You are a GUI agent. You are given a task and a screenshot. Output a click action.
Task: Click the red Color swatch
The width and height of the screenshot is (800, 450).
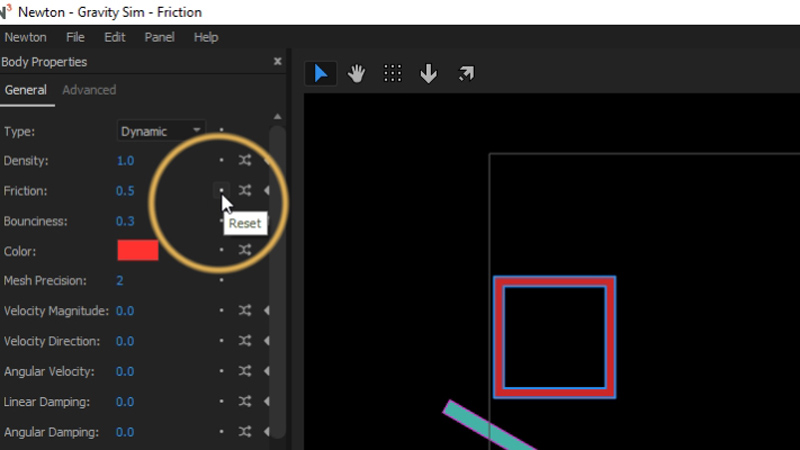click(x=138, y=250)
